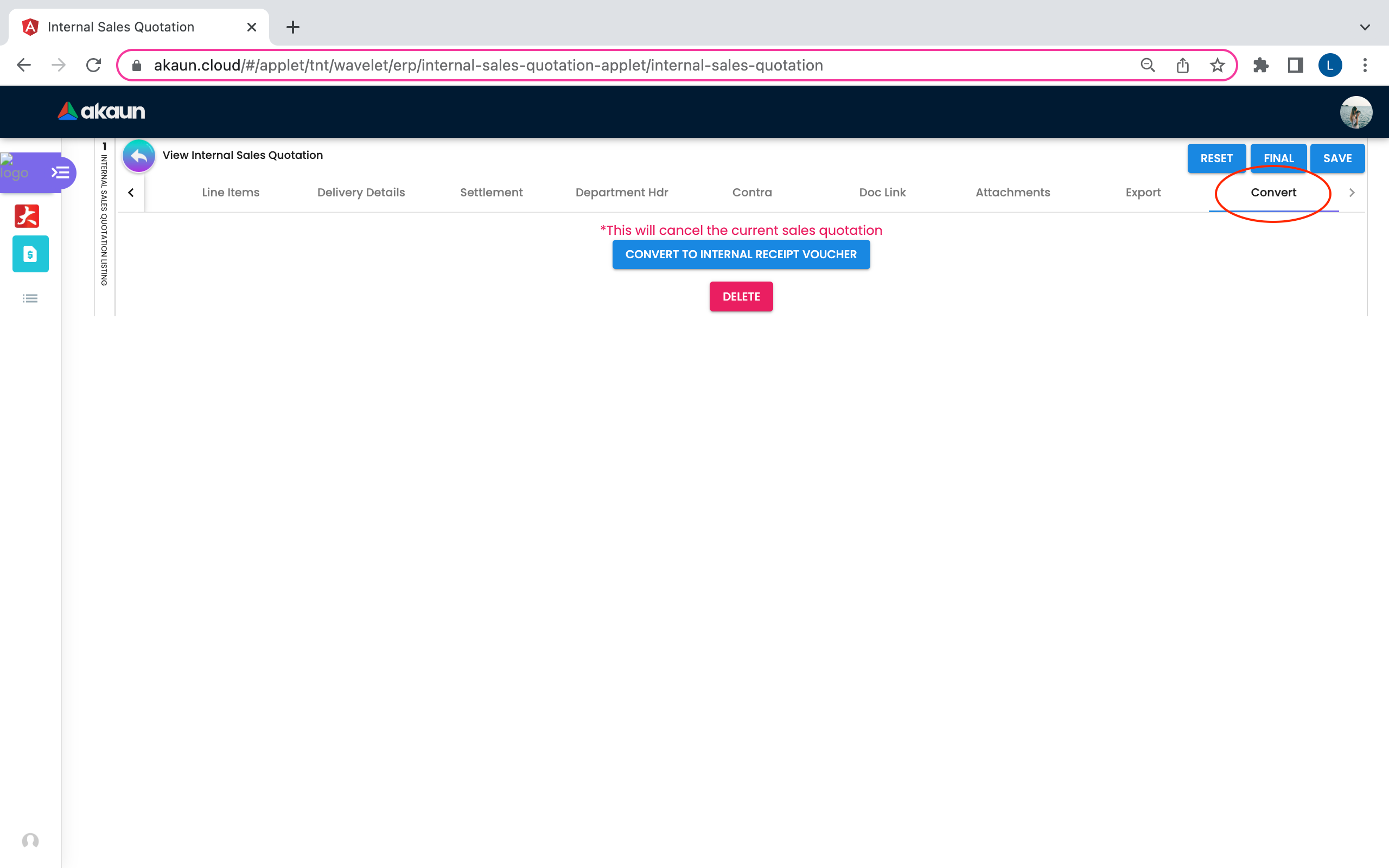Click the round back arrow icon
The height and width of the screenshot is (868, 1389).
pos(138,156)
